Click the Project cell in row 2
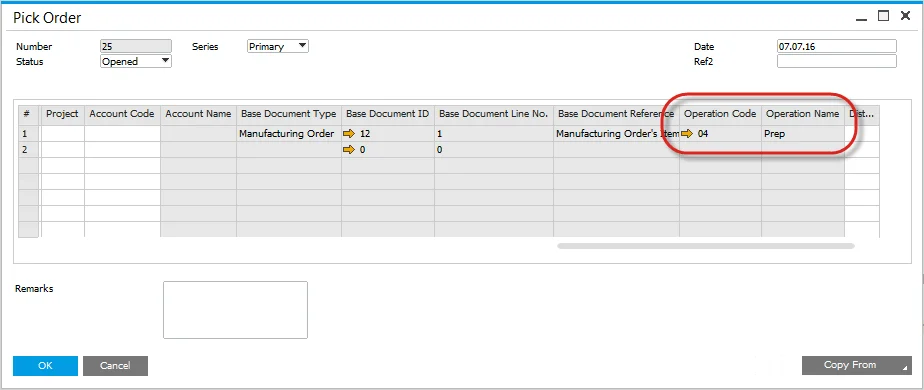The image size is (924, 390). [62, 150]
